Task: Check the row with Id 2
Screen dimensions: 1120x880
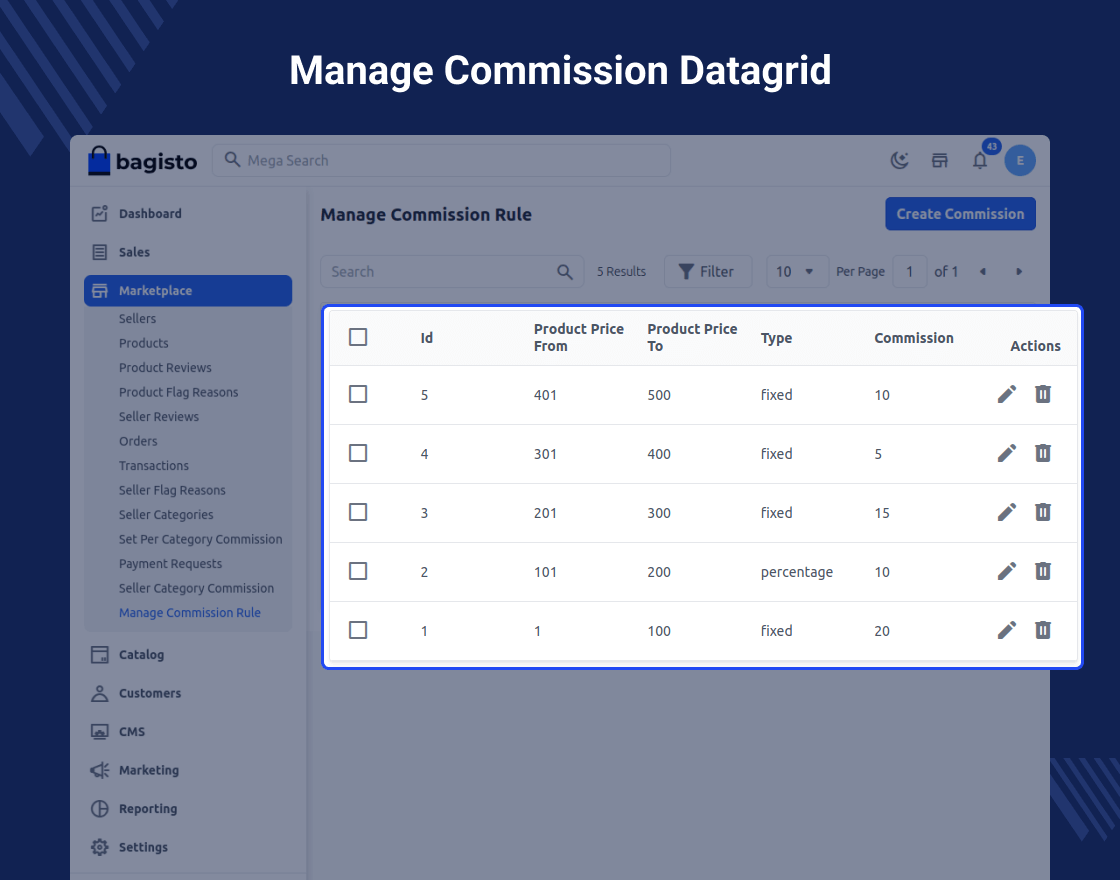Action: 358,571
